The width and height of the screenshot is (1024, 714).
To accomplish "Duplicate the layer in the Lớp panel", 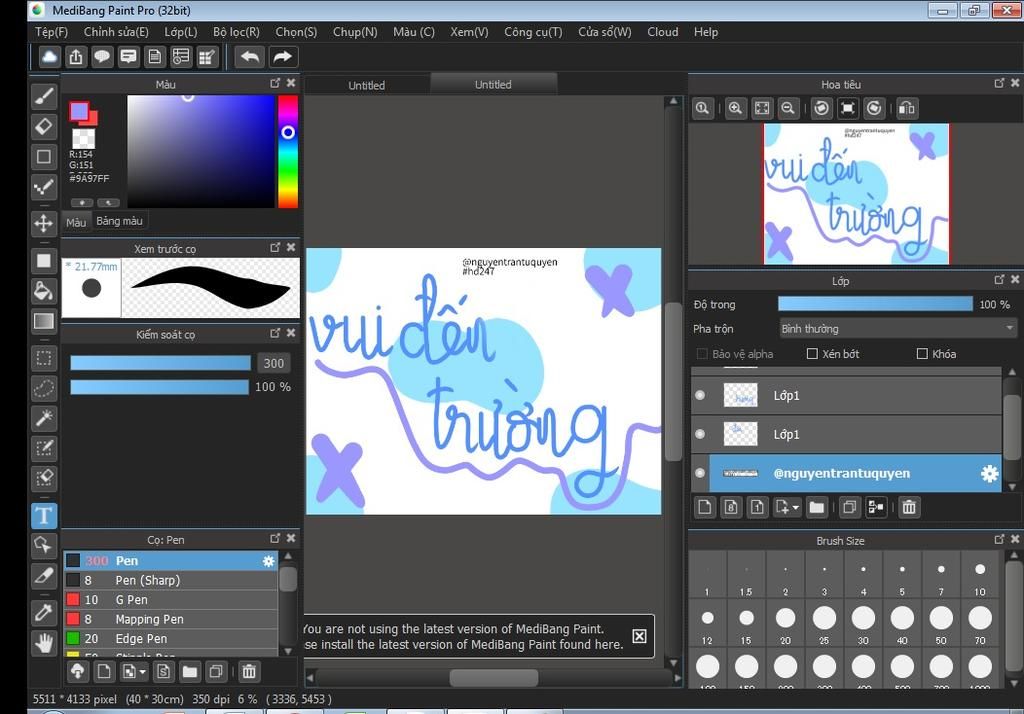I will (849, 507).
